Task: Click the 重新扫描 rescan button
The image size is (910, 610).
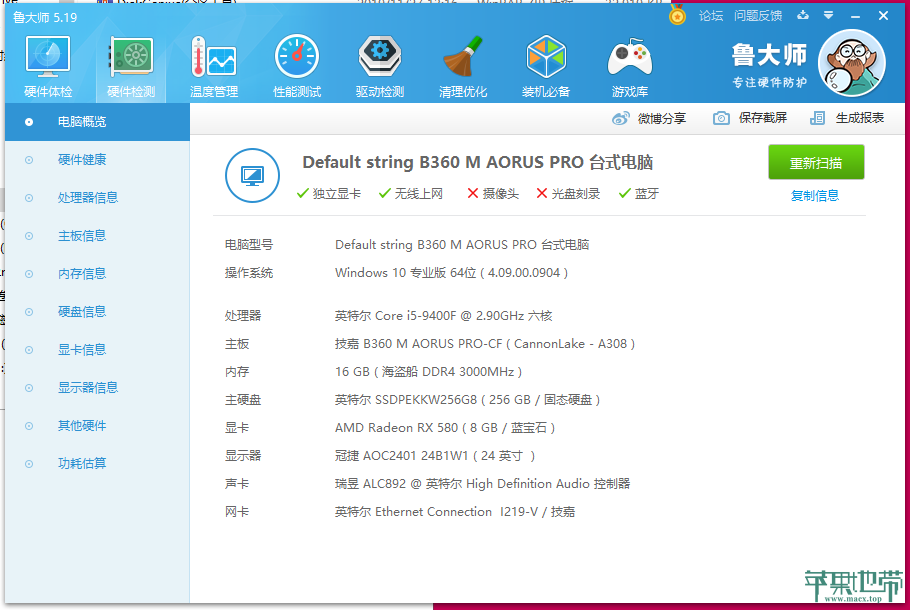Action: 816,163
